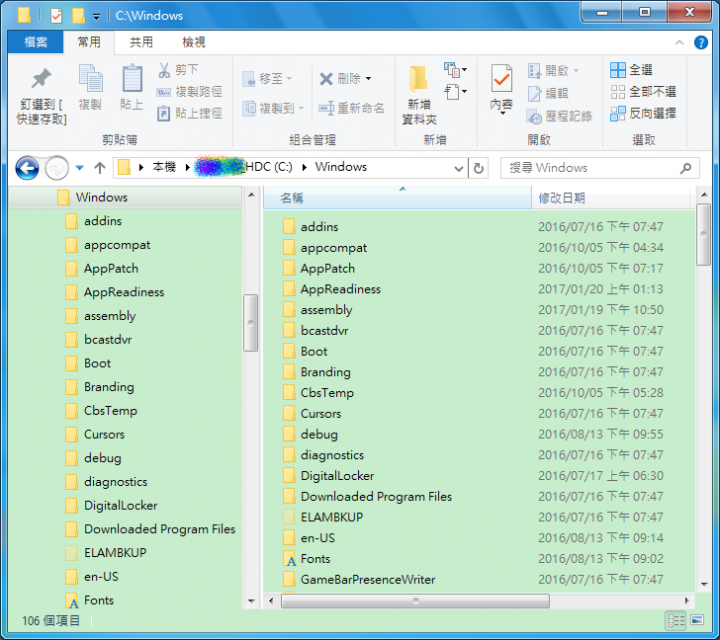Expand the address bar history dropdown

click(x=458, y=168)
